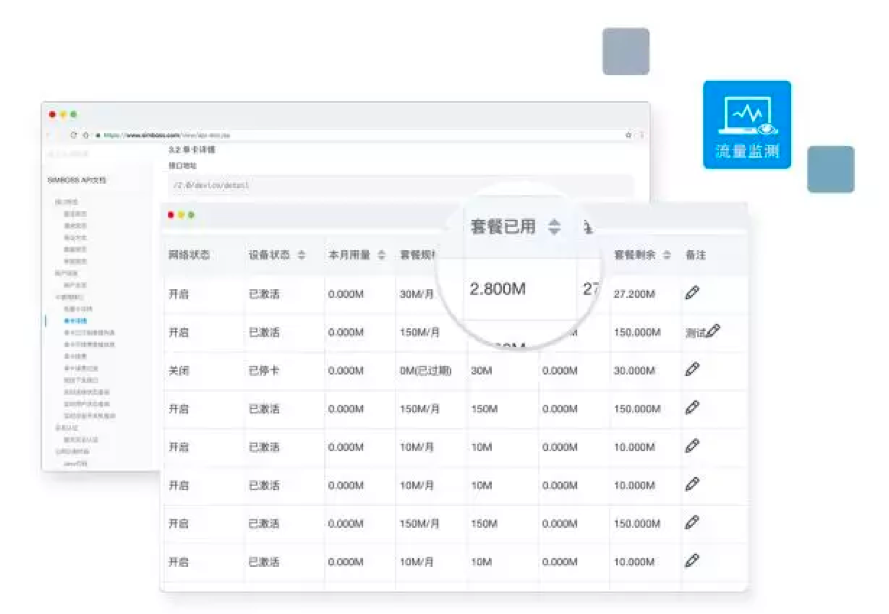Close the front table window with red button
The image size is (889, 614).
click(x=171, y=215)
